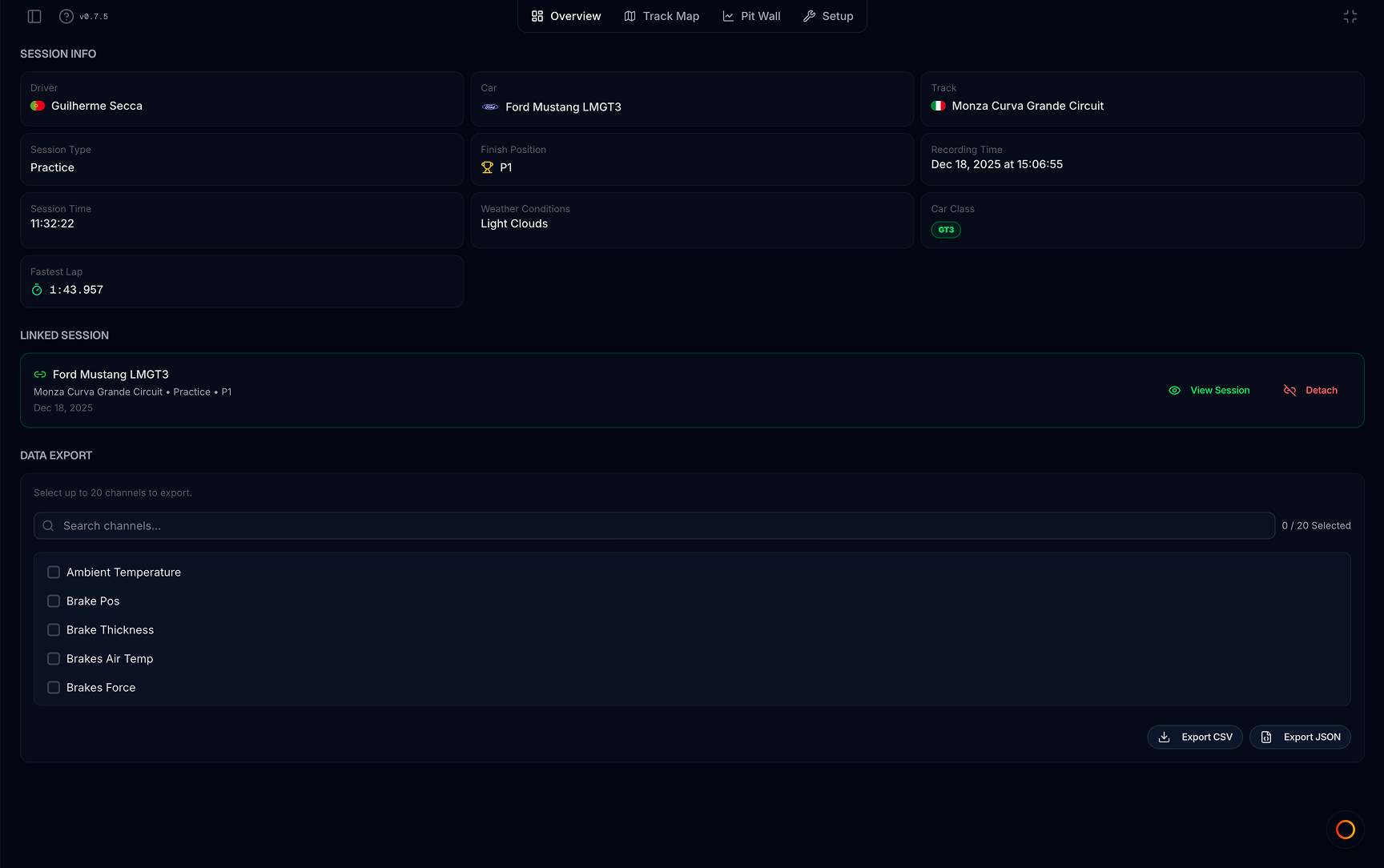This screenshot has width=1384, height=868.
Task: Click the Practice session type value
Action: click(x=52, y=167)
